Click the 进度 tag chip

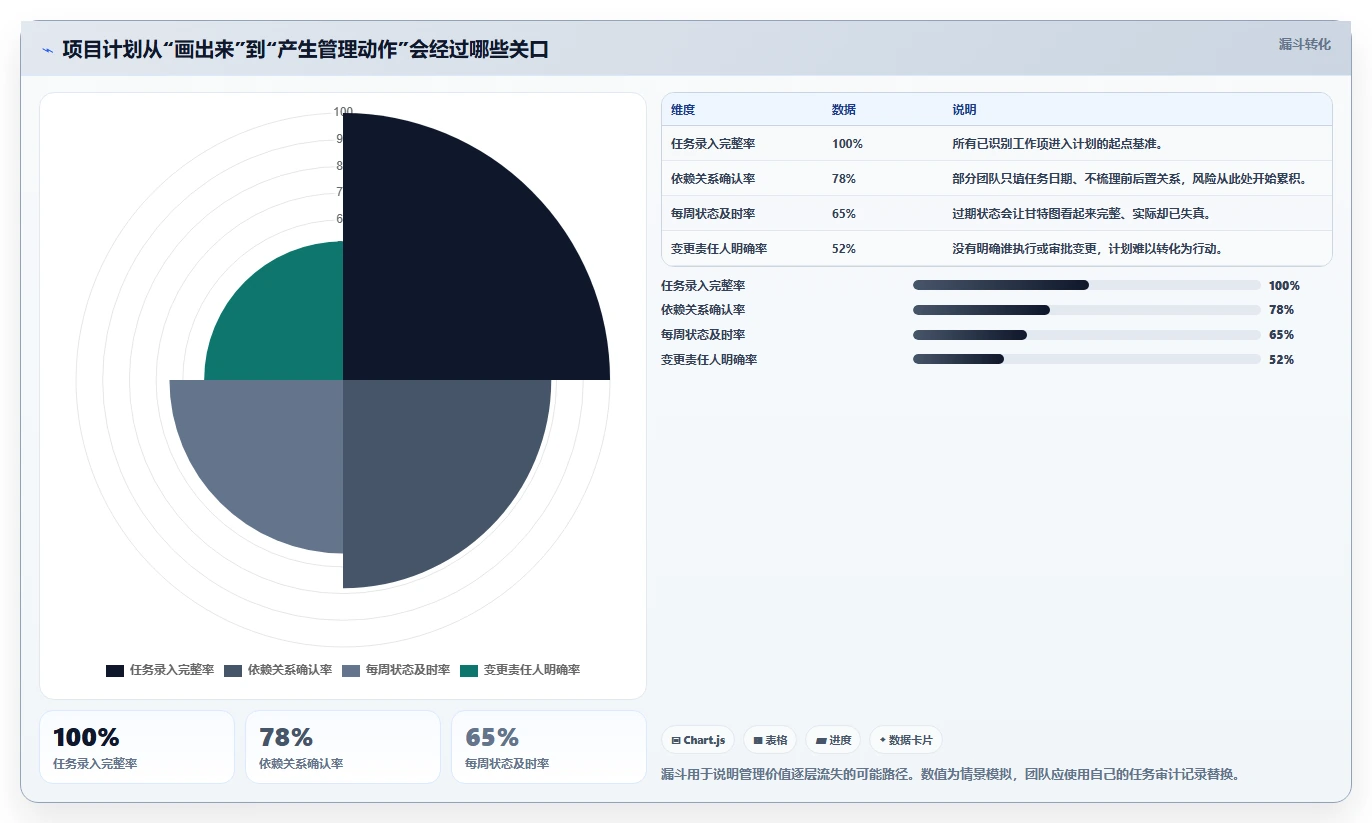[x=833, y=740]
